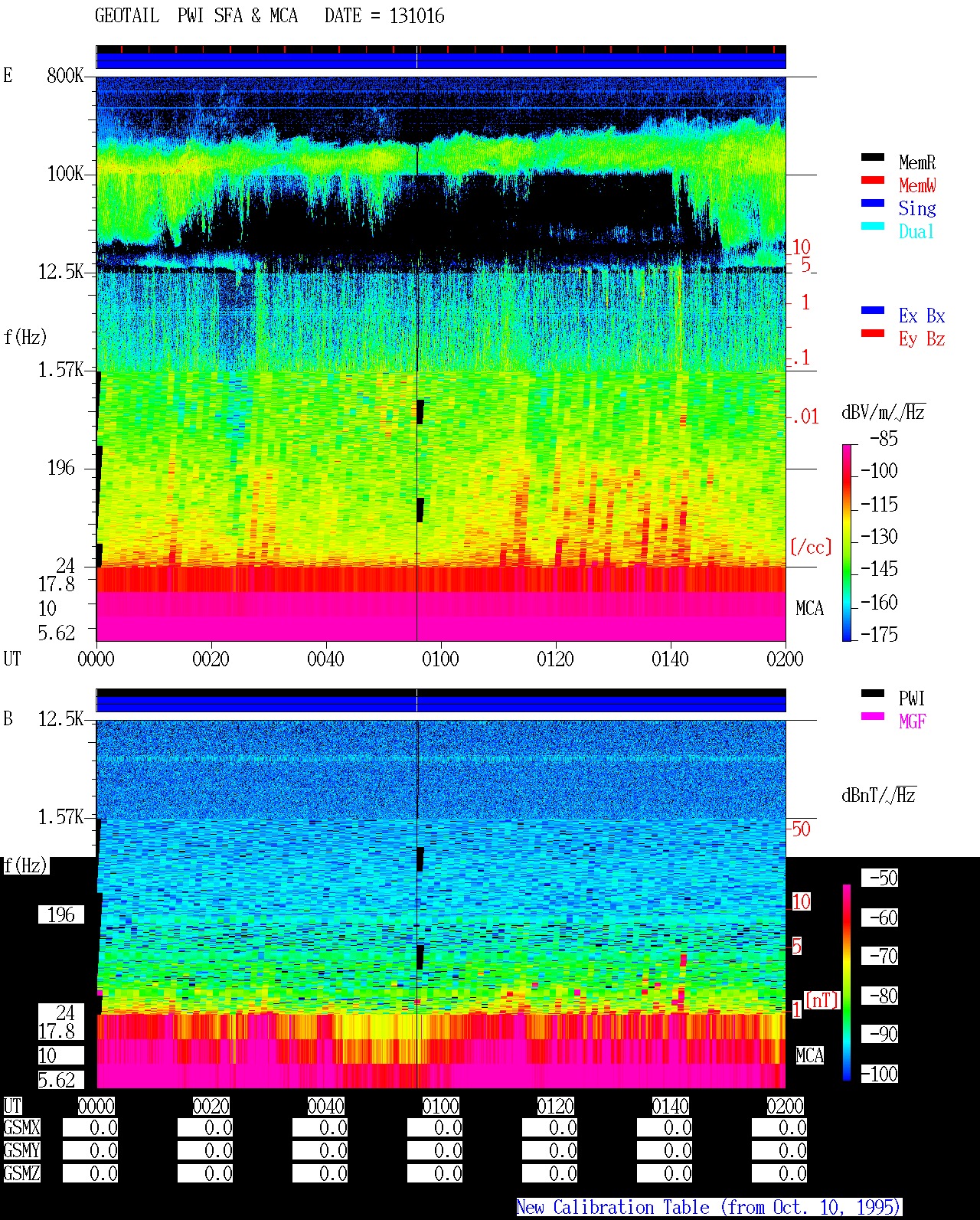The image size is (980, 1220).
Task: Click the -130 color scale value
Action: 879,536
